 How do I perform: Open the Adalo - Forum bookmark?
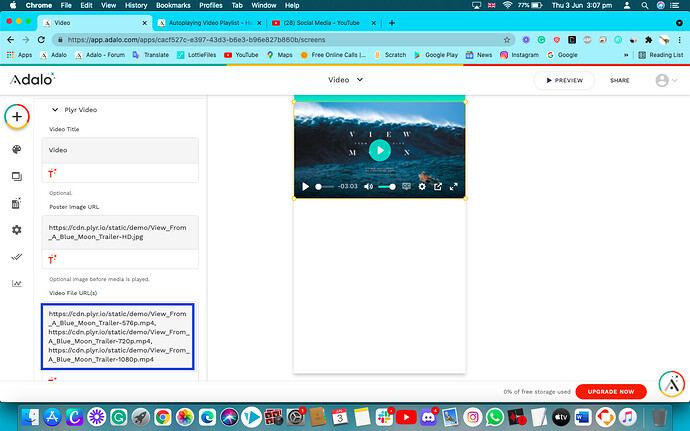[100, 55]
